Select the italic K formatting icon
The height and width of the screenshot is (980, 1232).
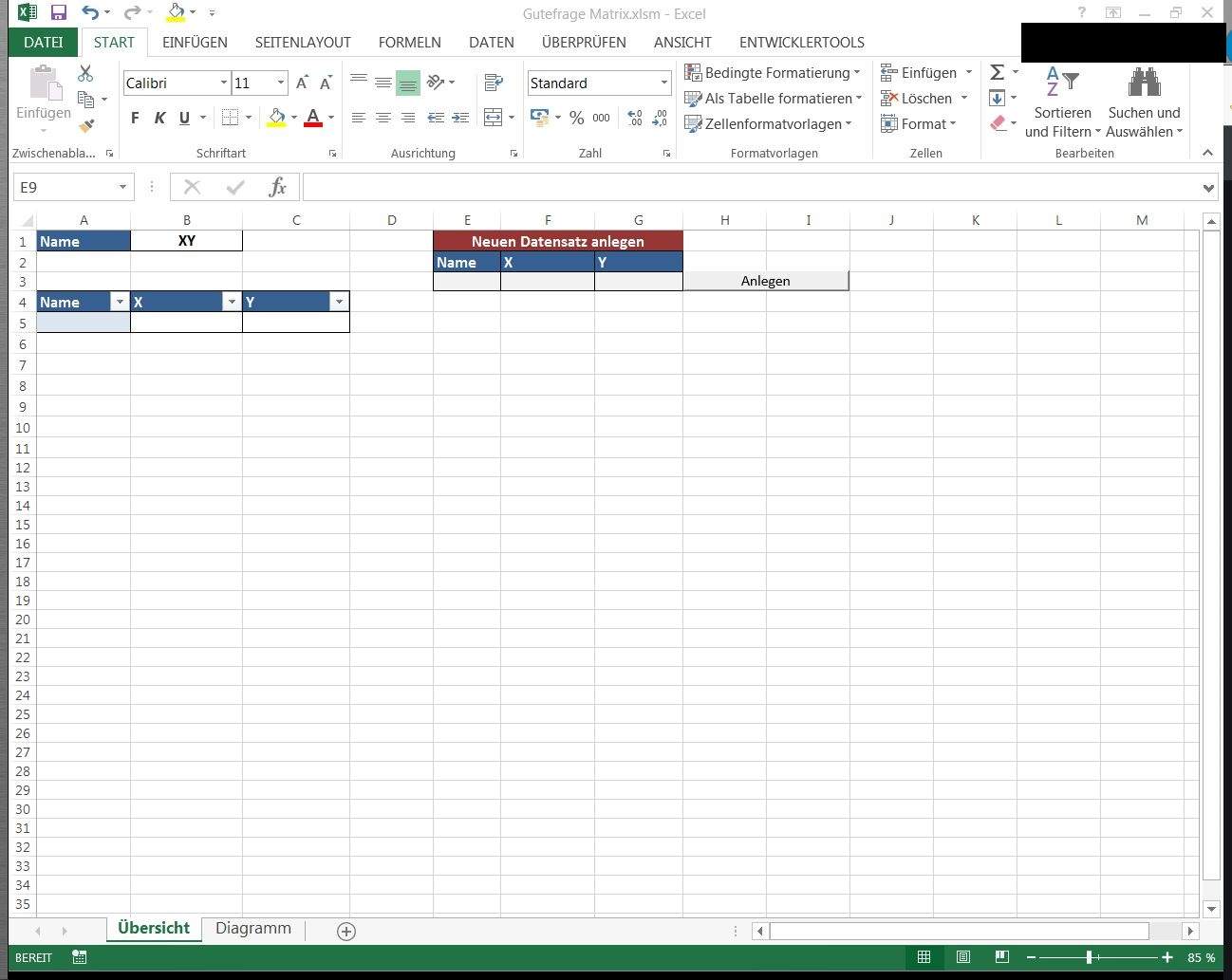coord(159,118)
